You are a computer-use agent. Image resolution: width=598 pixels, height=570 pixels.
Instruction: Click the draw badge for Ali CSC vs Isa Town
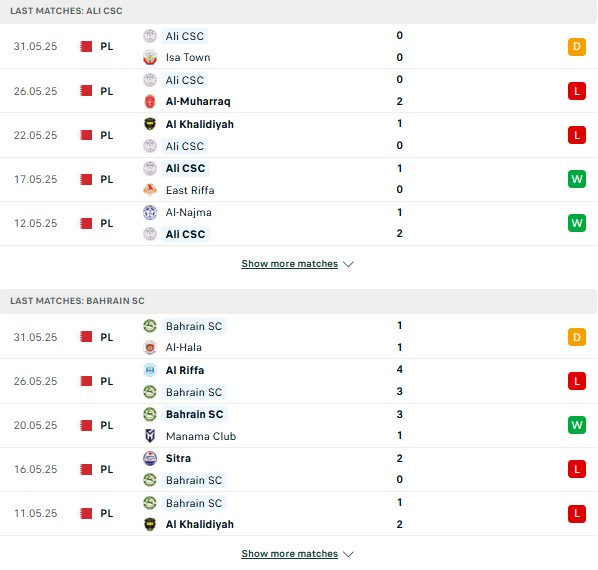(577, 47)
